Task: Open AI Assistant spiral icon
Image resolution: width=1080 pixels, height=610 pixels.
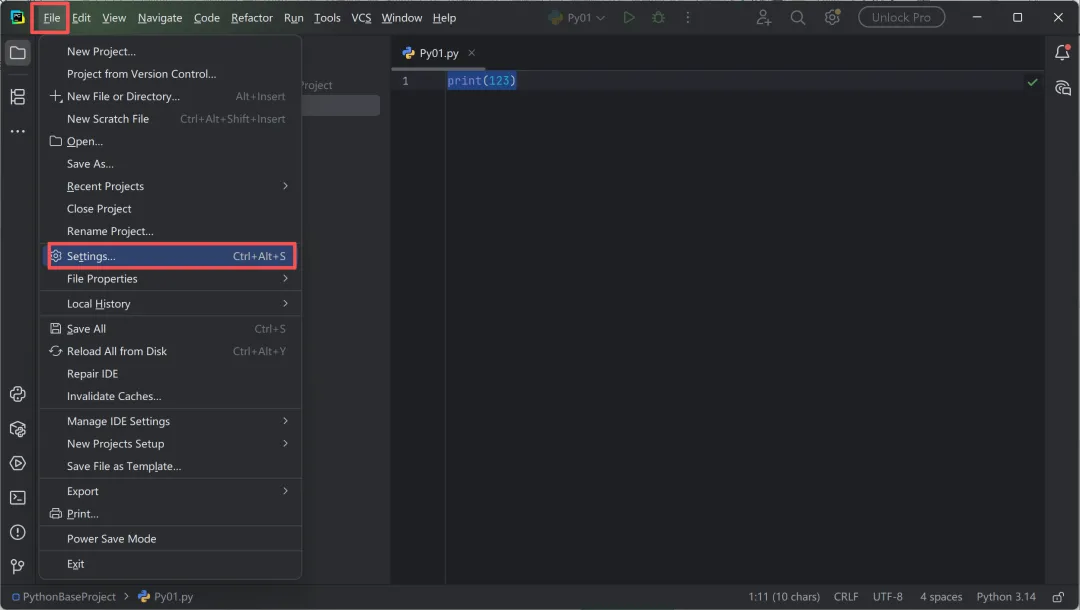Action: coord(1062,88)
